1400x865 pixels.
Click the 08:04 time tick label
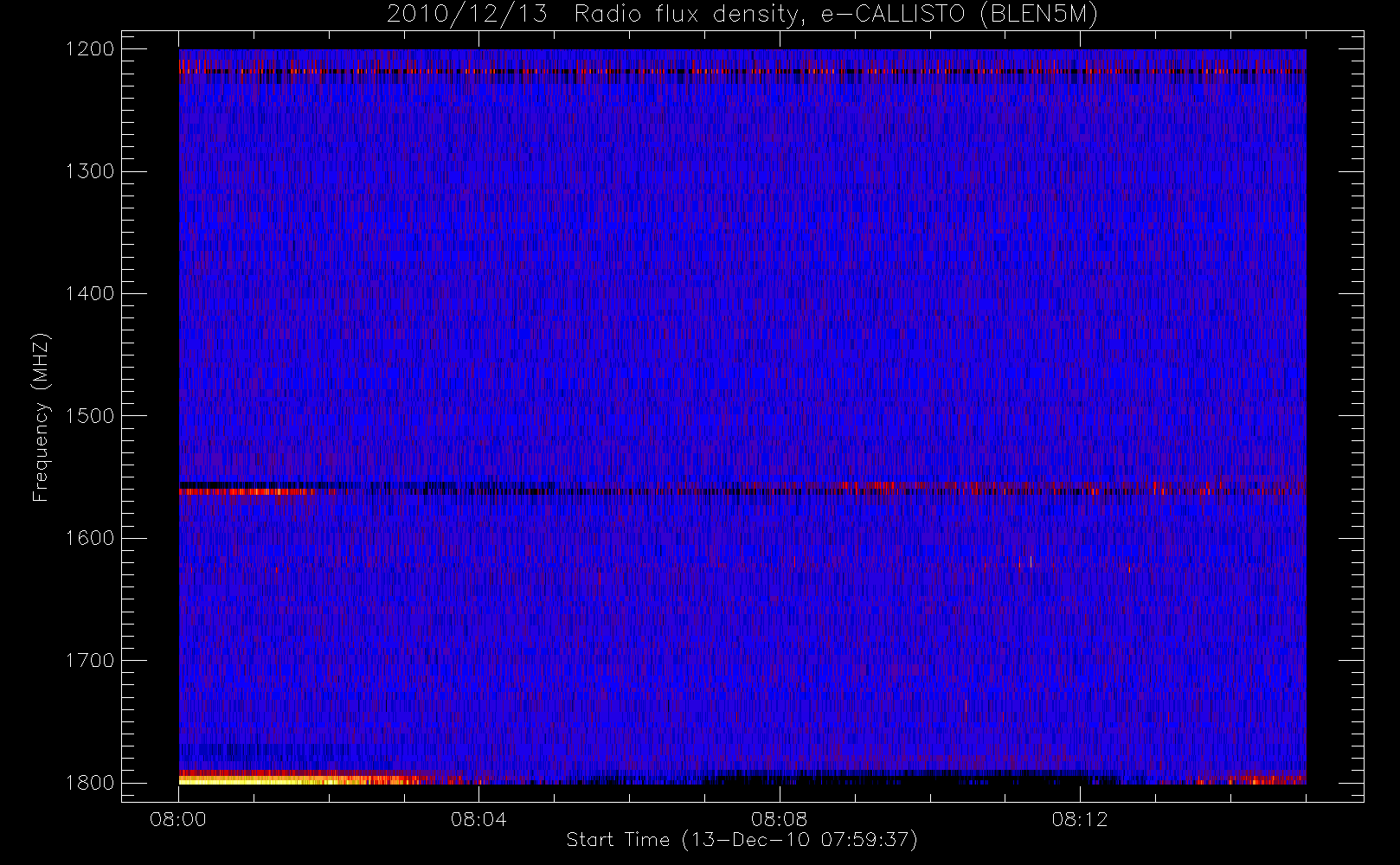tap(478, 819)
